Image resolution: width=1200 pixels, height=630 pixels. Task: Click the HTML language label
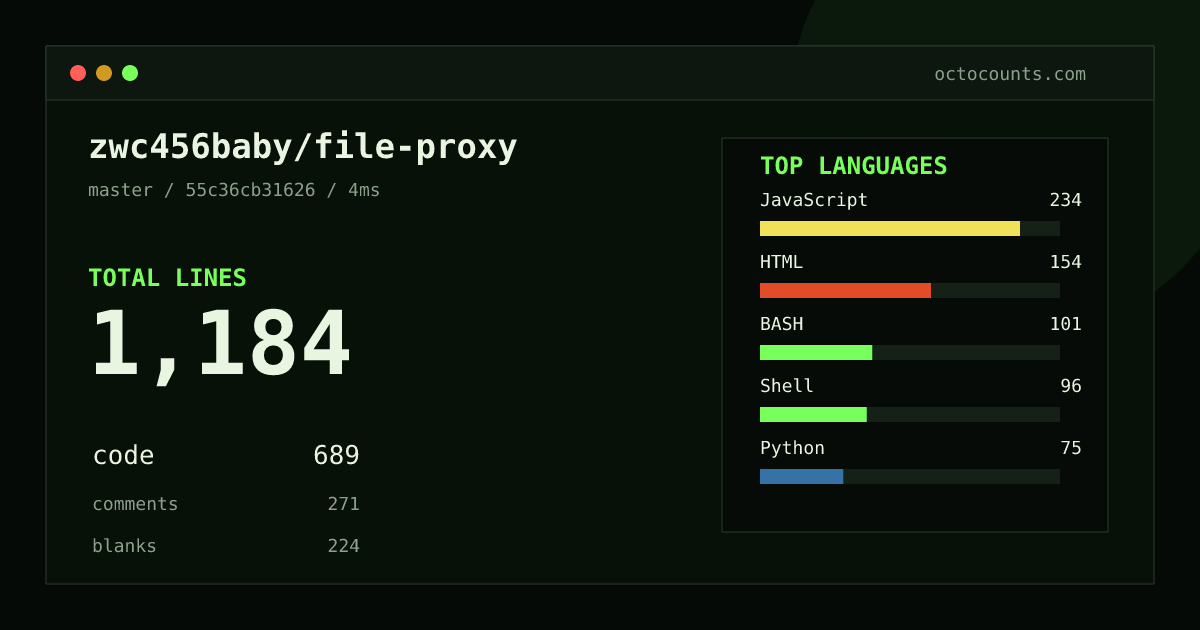point(781,262)
